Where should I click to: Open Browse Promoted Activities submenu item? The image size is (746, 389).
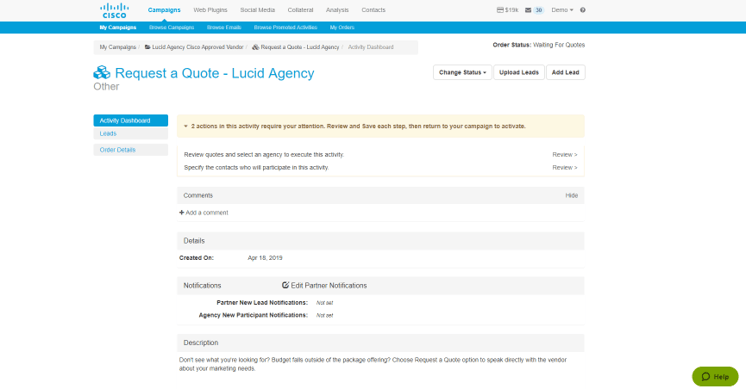285,28
